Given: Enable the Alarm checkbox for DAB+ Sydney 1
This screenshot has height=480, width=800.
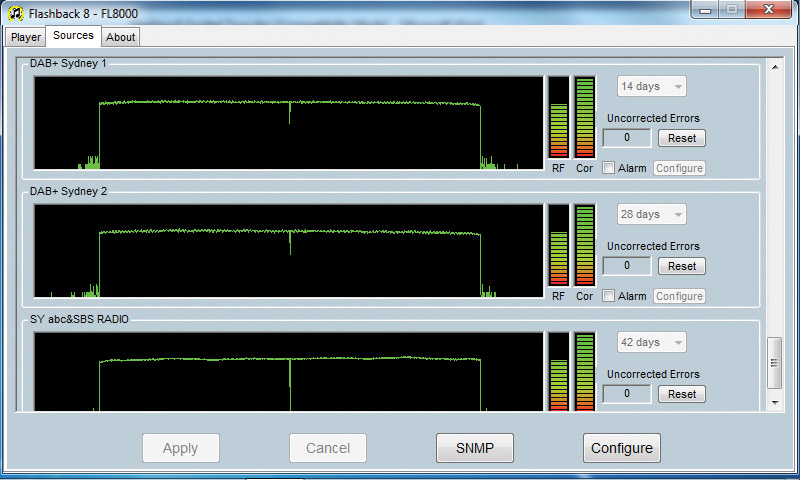Looking at the screenshot, I should click(609, 168).
